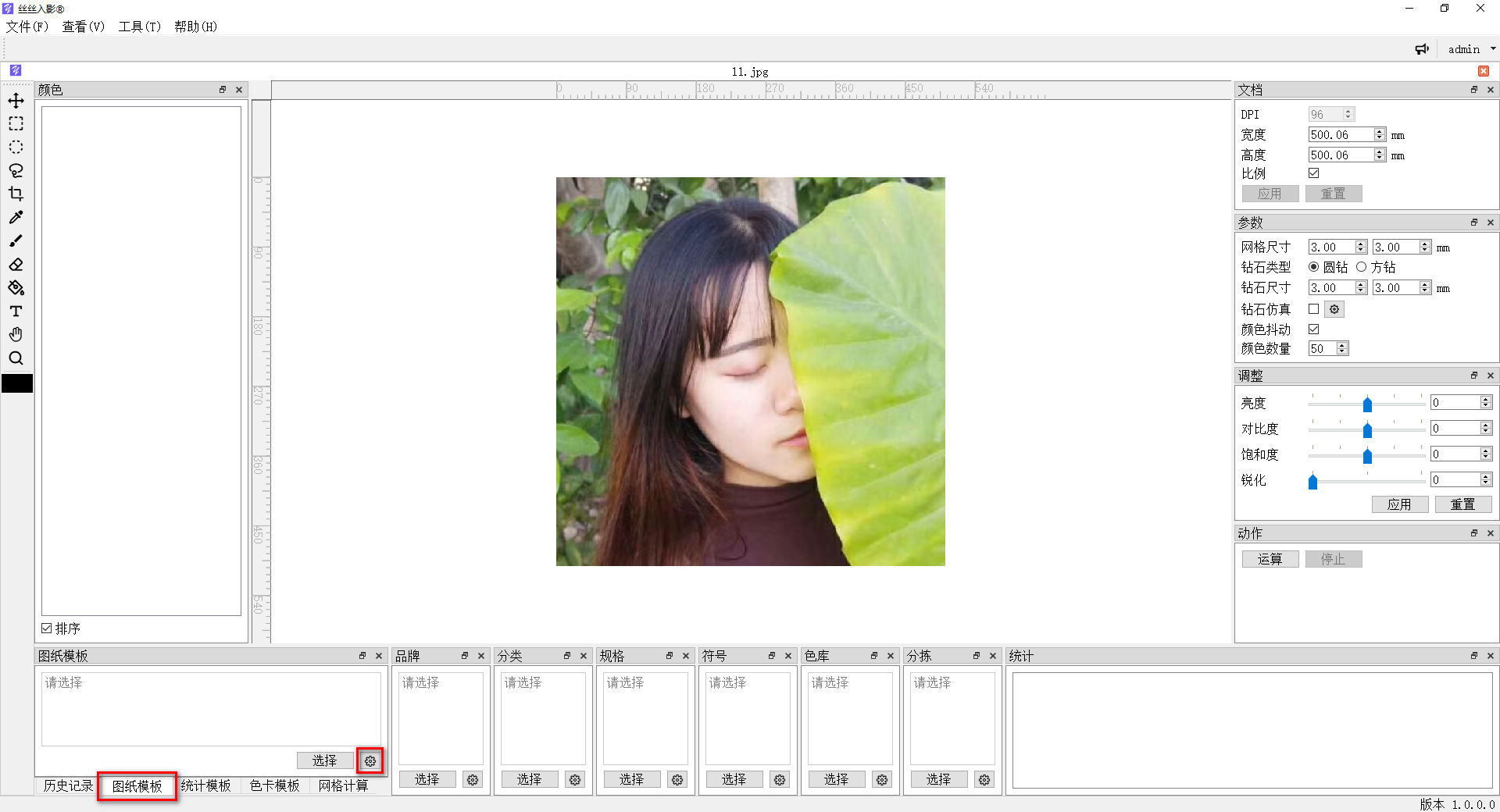Select the Move tool

16,101
